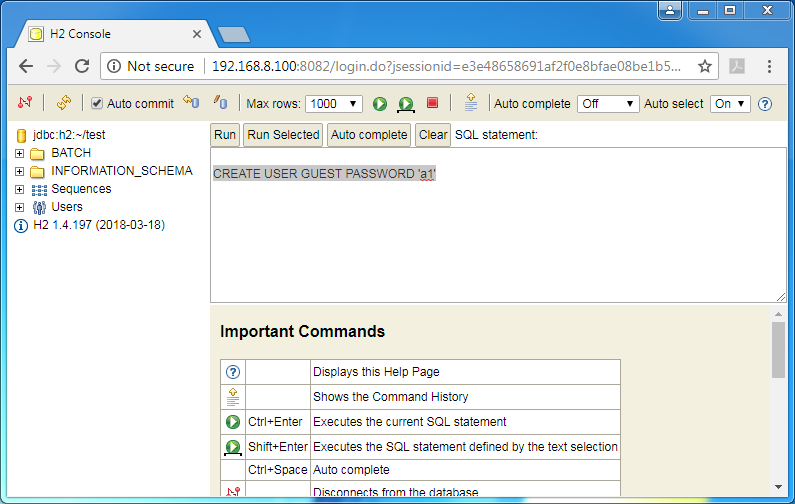Click the help panel scrollbar thumb

[x=778, y=350]
